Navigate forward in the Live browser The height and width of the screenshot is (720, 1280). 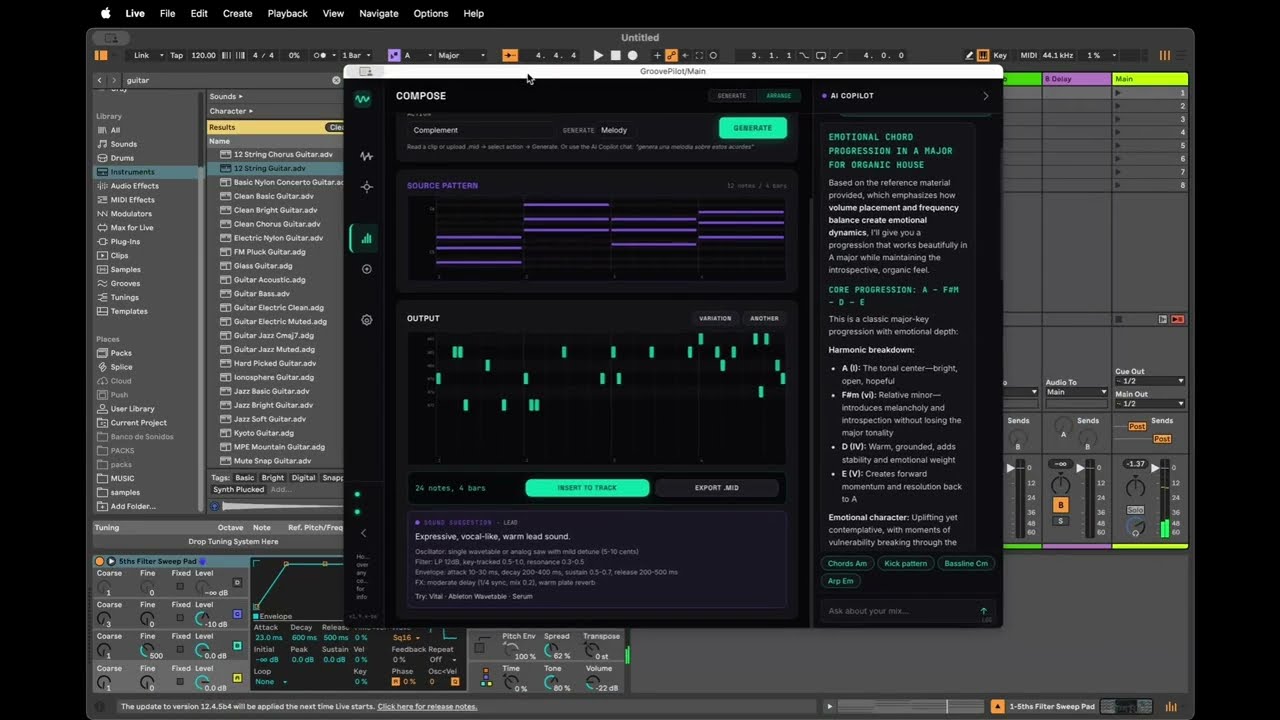tap(114, 80)
